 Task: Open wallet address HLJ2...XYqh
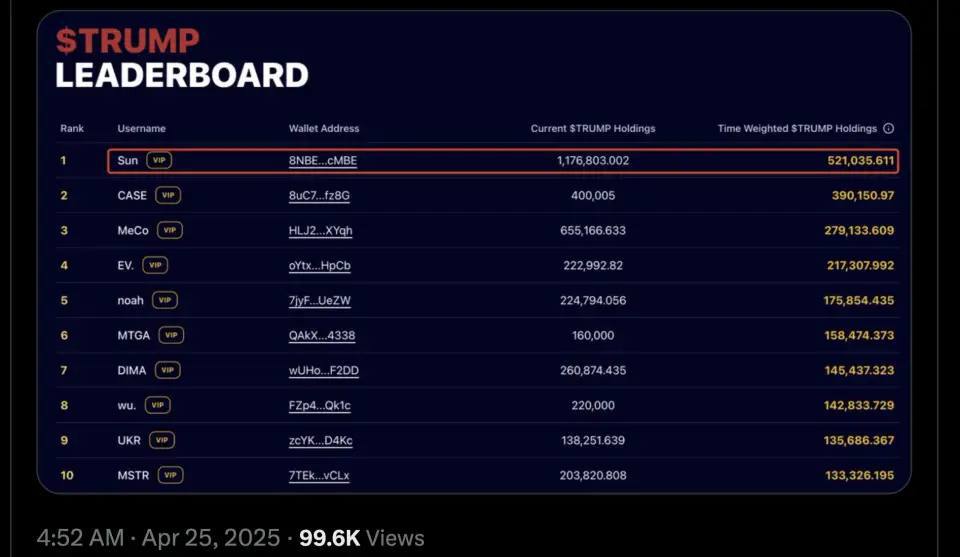(321, 230)
